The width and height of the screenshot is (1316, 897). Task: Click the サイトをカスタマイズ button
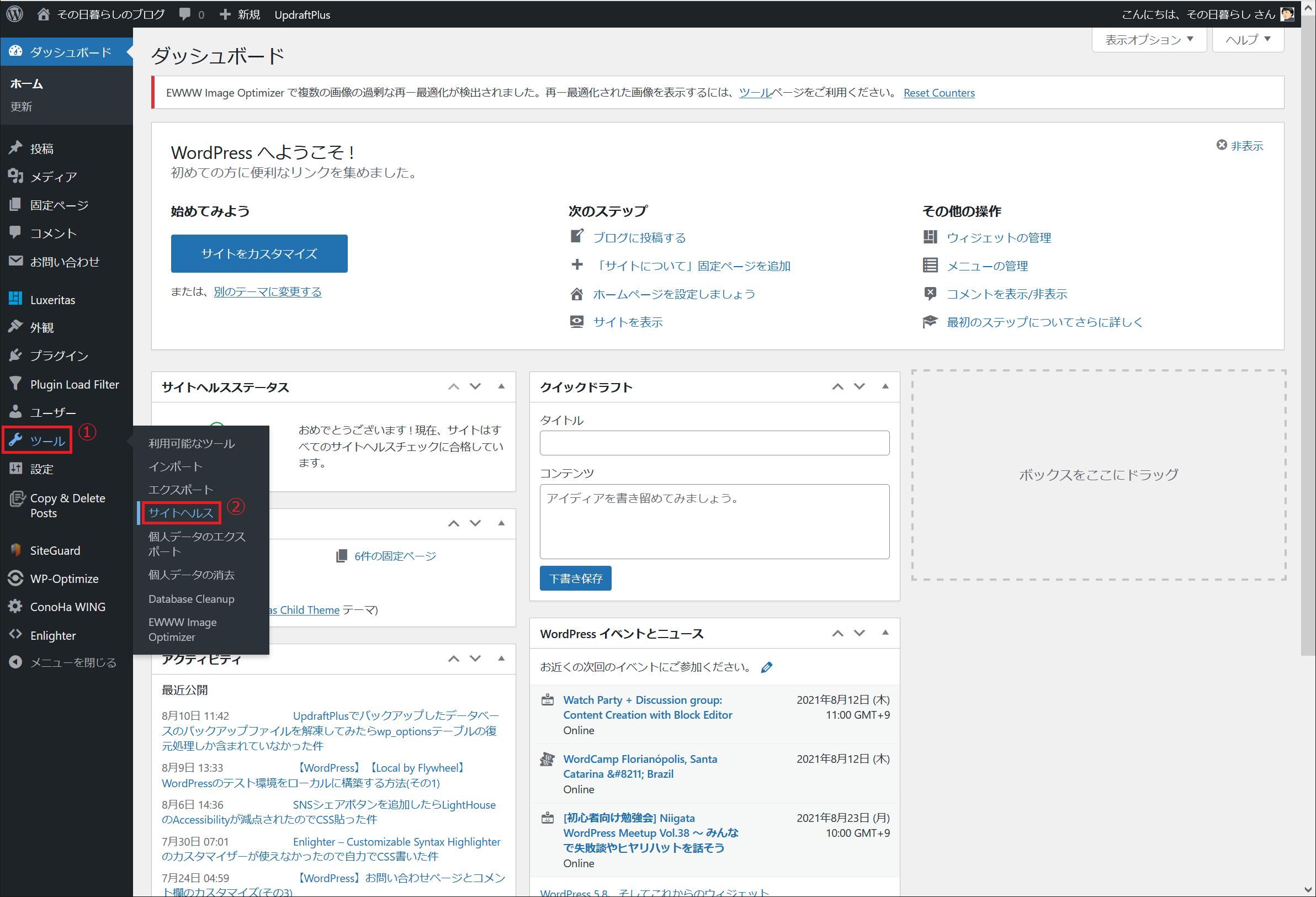[x=259, y=254]
